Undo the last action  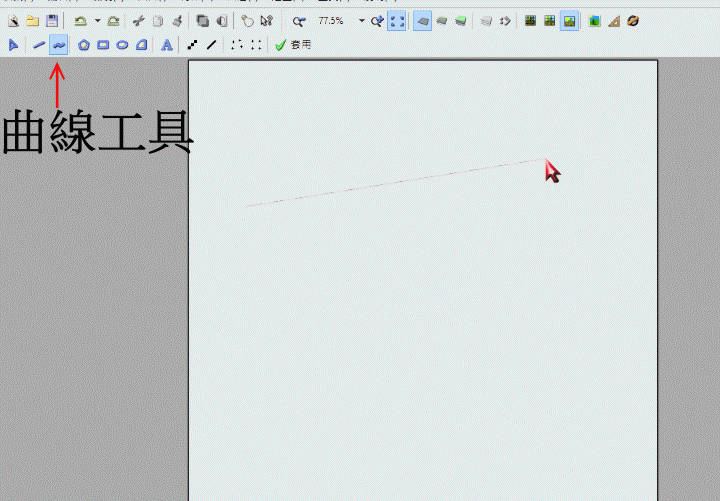pos(81,21)
